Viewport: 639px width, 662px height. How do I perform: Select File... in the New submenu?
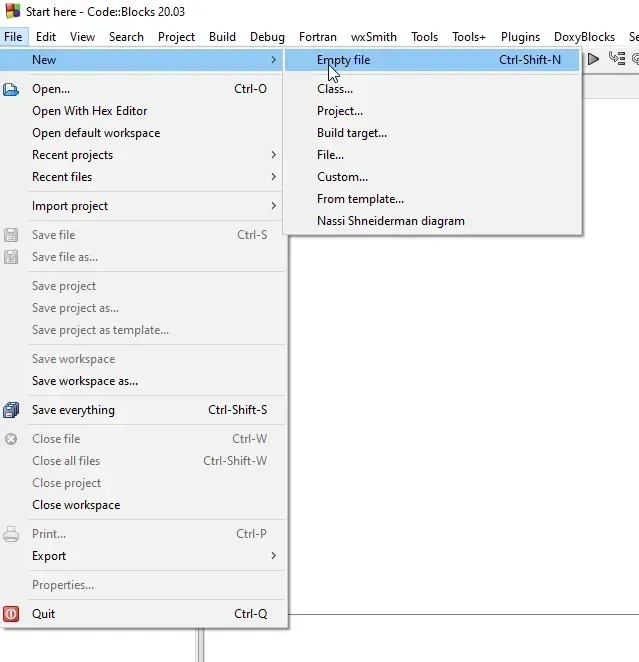coord(432,155)
